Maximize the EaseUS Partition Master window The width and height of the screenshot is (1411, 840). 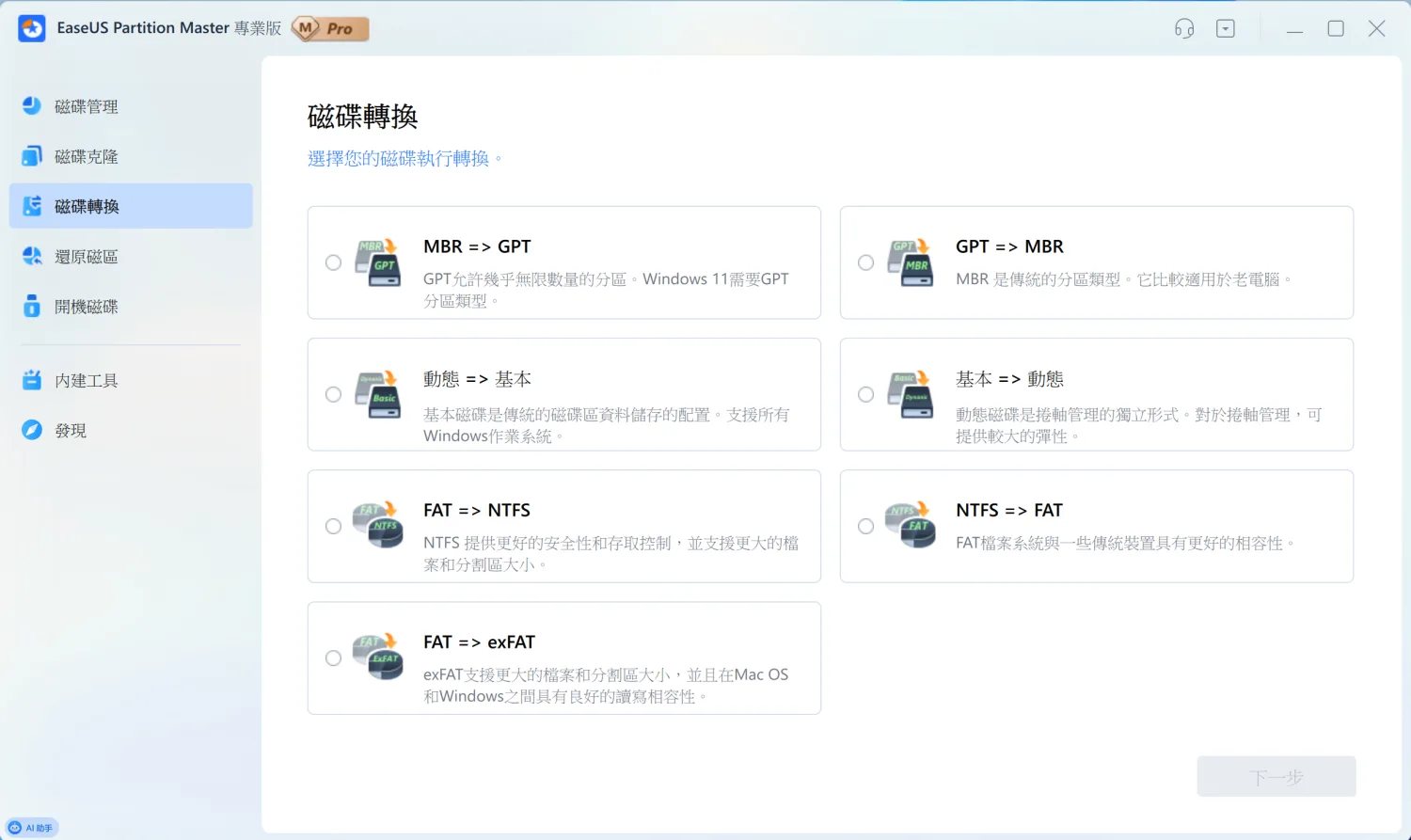coord(1336,29)
